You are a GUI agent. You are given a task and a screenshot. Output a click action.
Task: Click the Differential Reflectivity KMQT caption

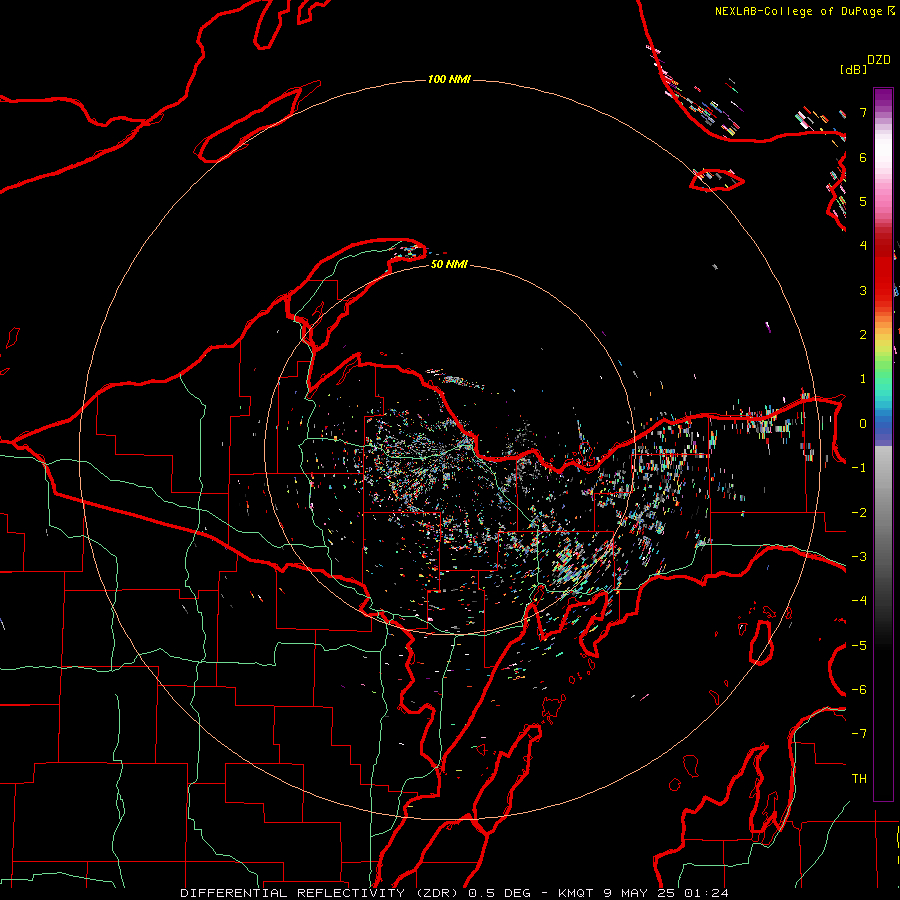[x=454, y=893]
